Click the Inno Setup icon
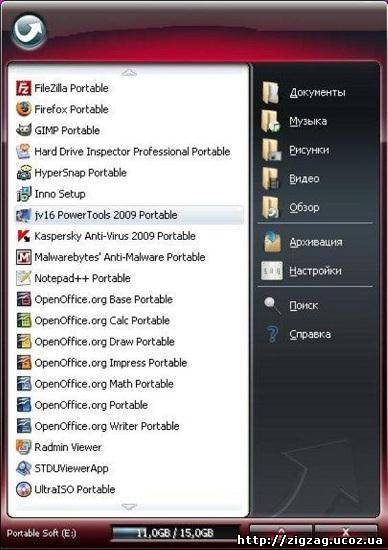388x550 pixels. point(24,194)
